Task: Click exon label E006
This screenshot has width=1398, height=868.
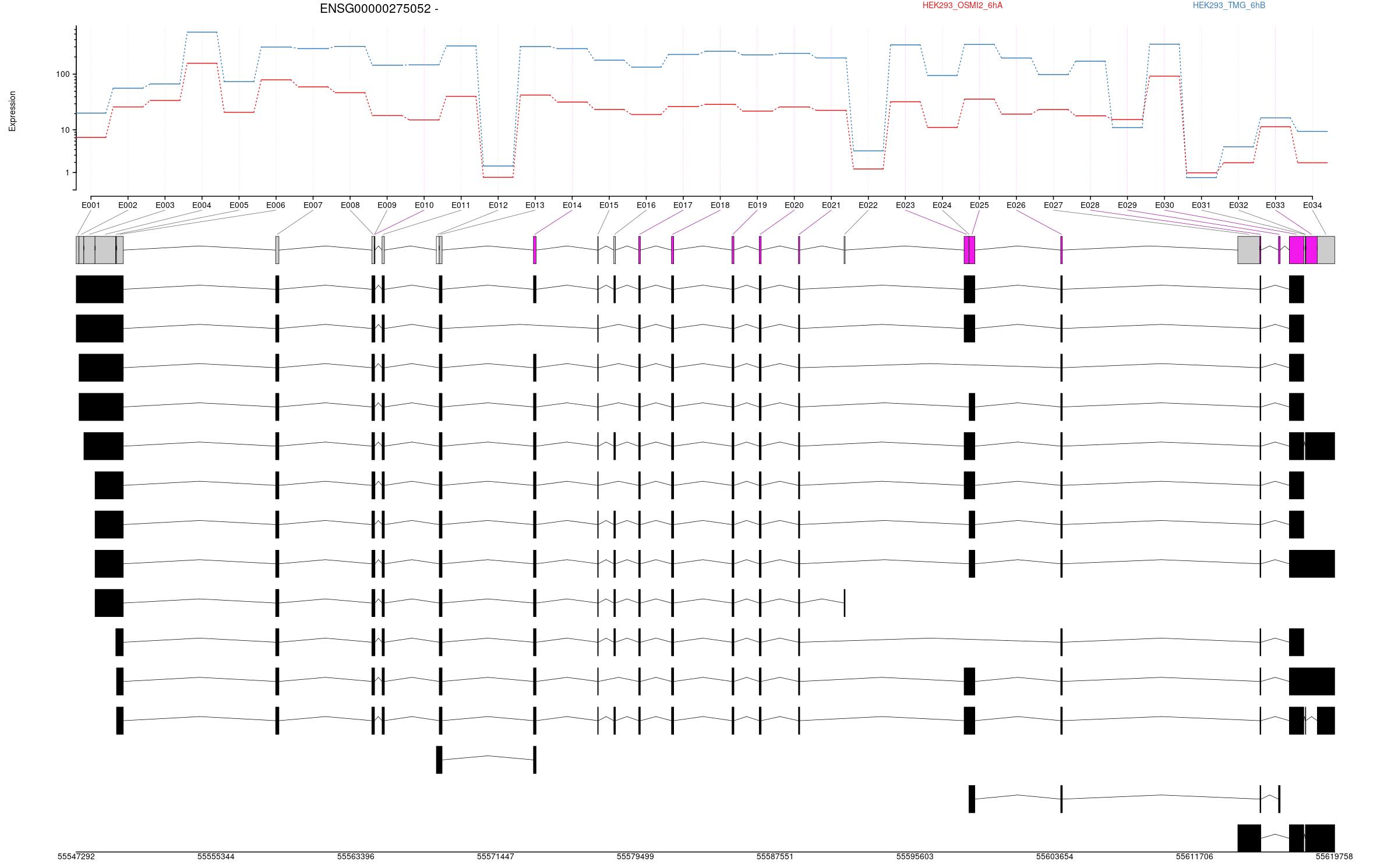Action: [x=276, y=205]
